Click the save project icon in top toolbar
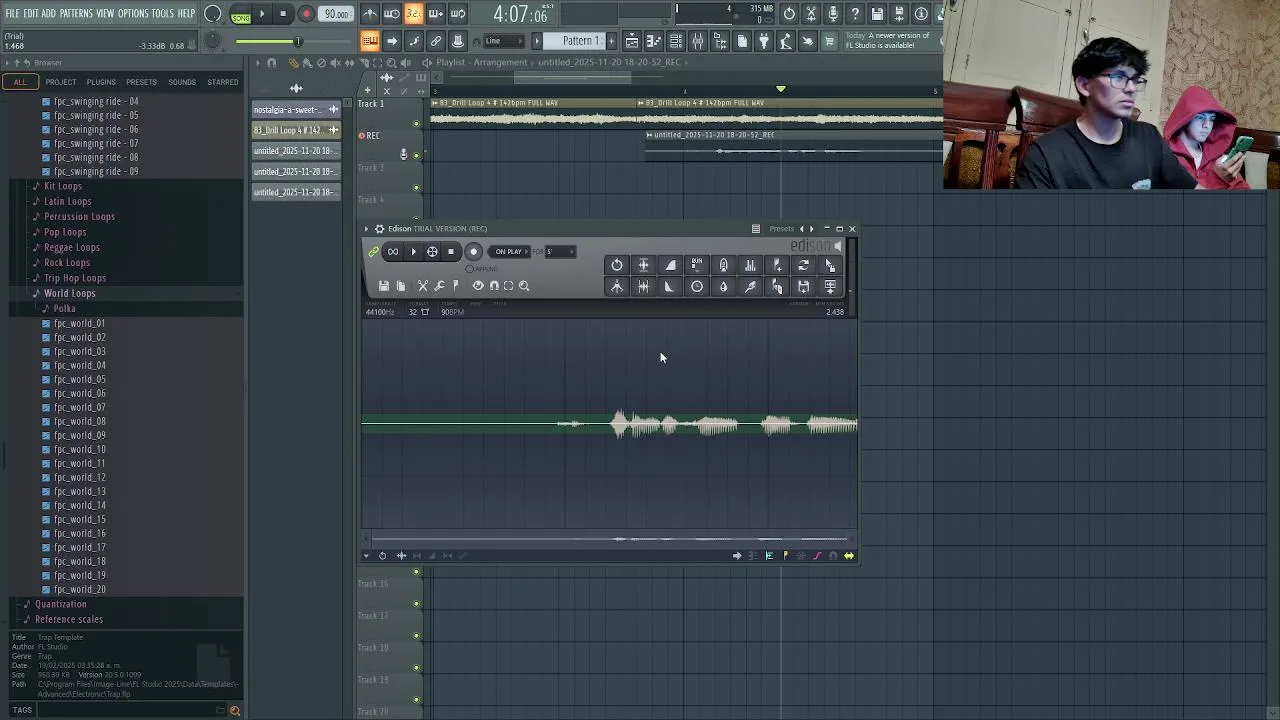The height and width of the screenshot is (720, 1280). (x=877, y=14)
